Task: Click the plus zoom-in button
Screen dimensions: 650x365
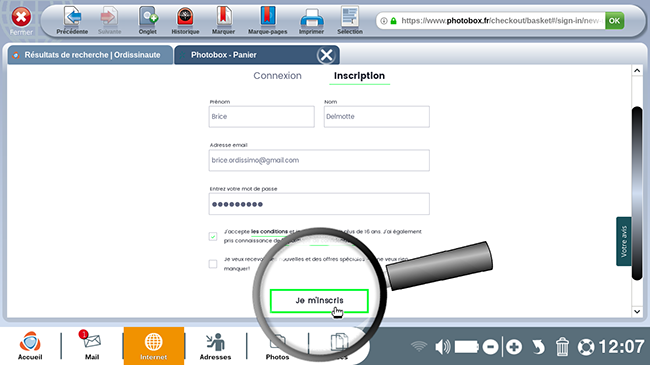Action: (514, 347)
